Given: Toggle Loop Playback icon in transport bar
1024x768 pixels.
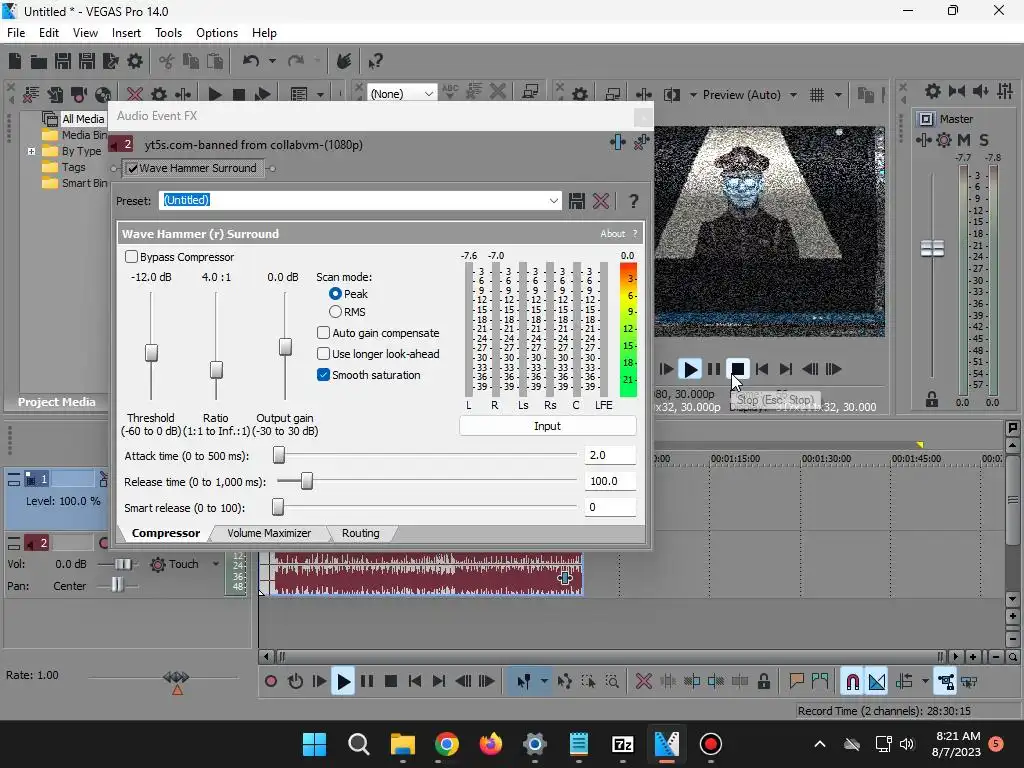Looking at the screenshot, I should [295, 682].
